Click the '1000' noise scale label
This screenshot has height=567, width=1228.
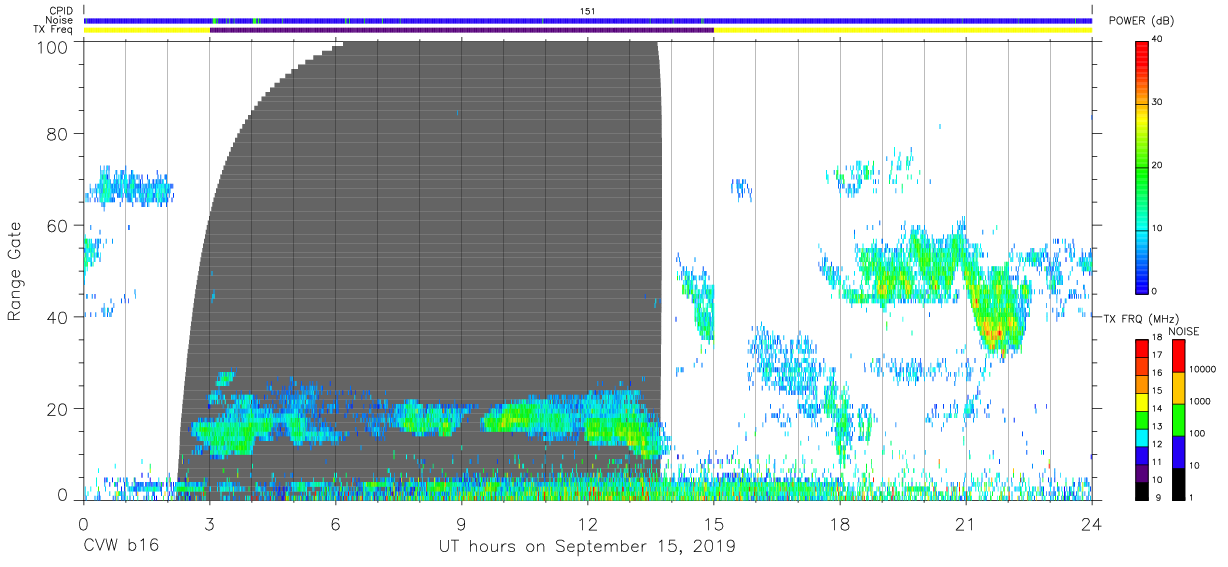(1199, 402)
